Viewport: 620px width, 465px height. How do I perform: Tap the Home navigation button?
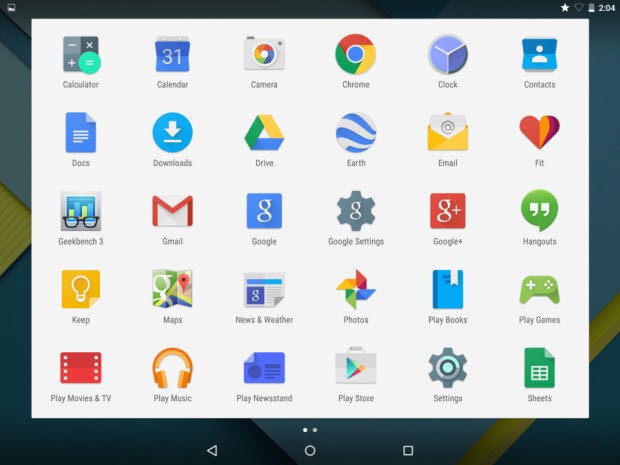pyautogui.click(x=310, y=451)
